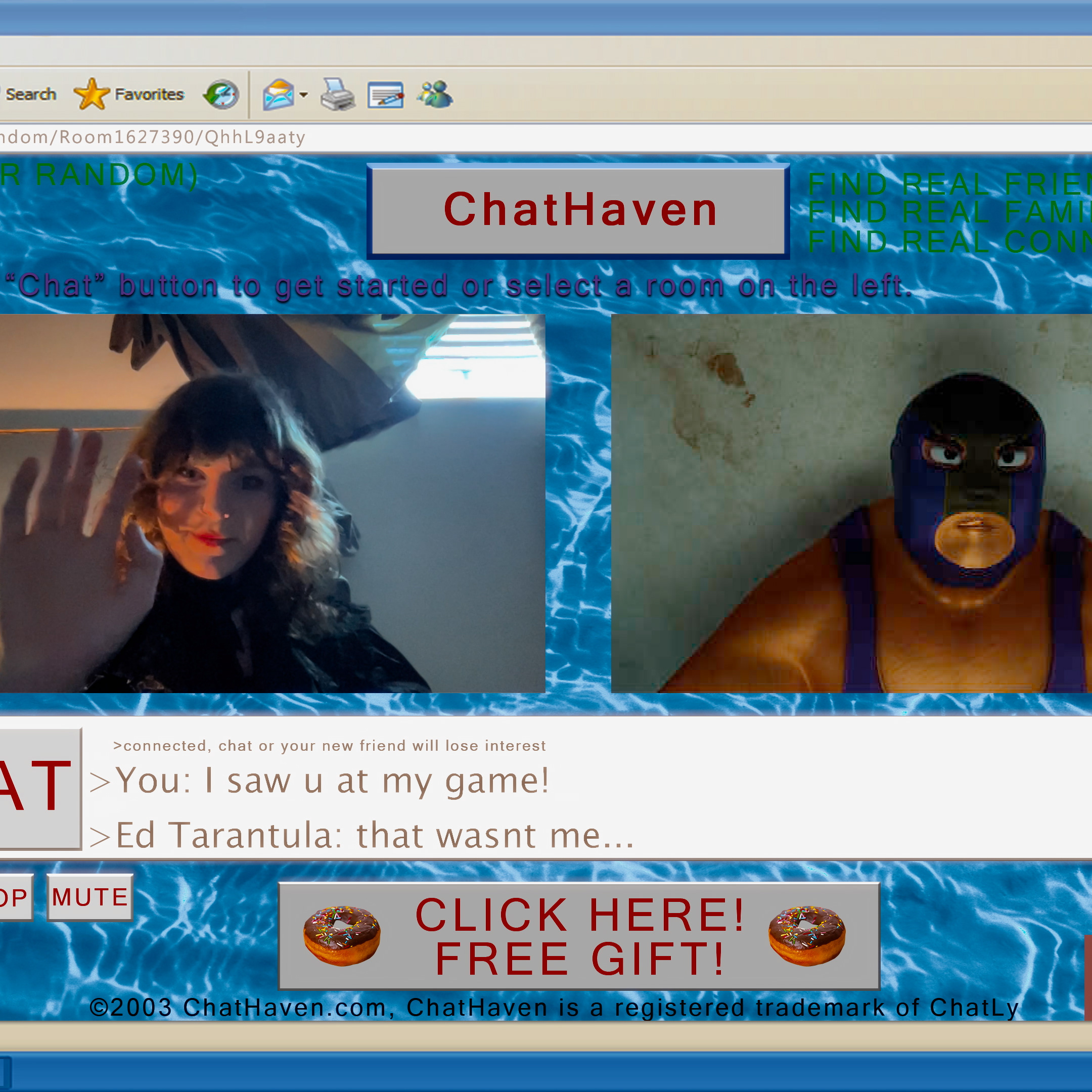This screenshot has width=1092, height=1092.
Task: Click the History clock icon
Action: (x=221, y=95)
